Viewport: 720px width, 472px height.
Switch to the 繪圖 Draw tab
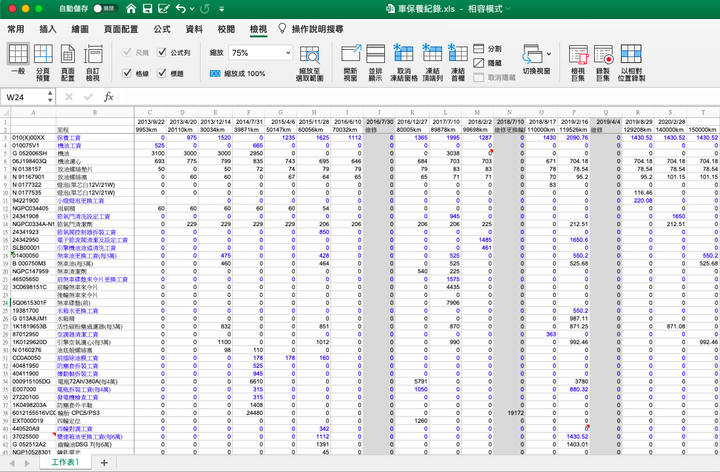click(80, 29)
